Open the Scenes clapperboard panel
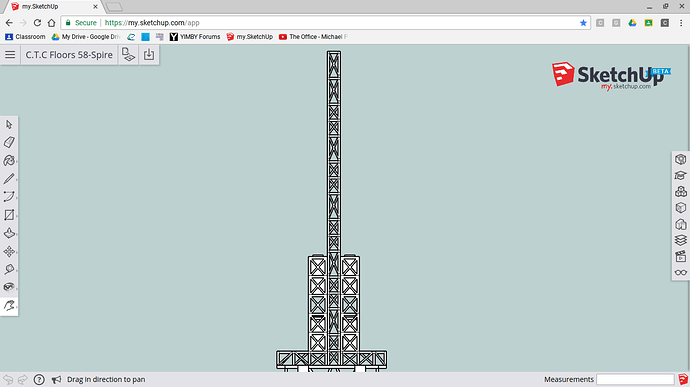This screenshot has height=387, width=690. [x=681, y=256]
